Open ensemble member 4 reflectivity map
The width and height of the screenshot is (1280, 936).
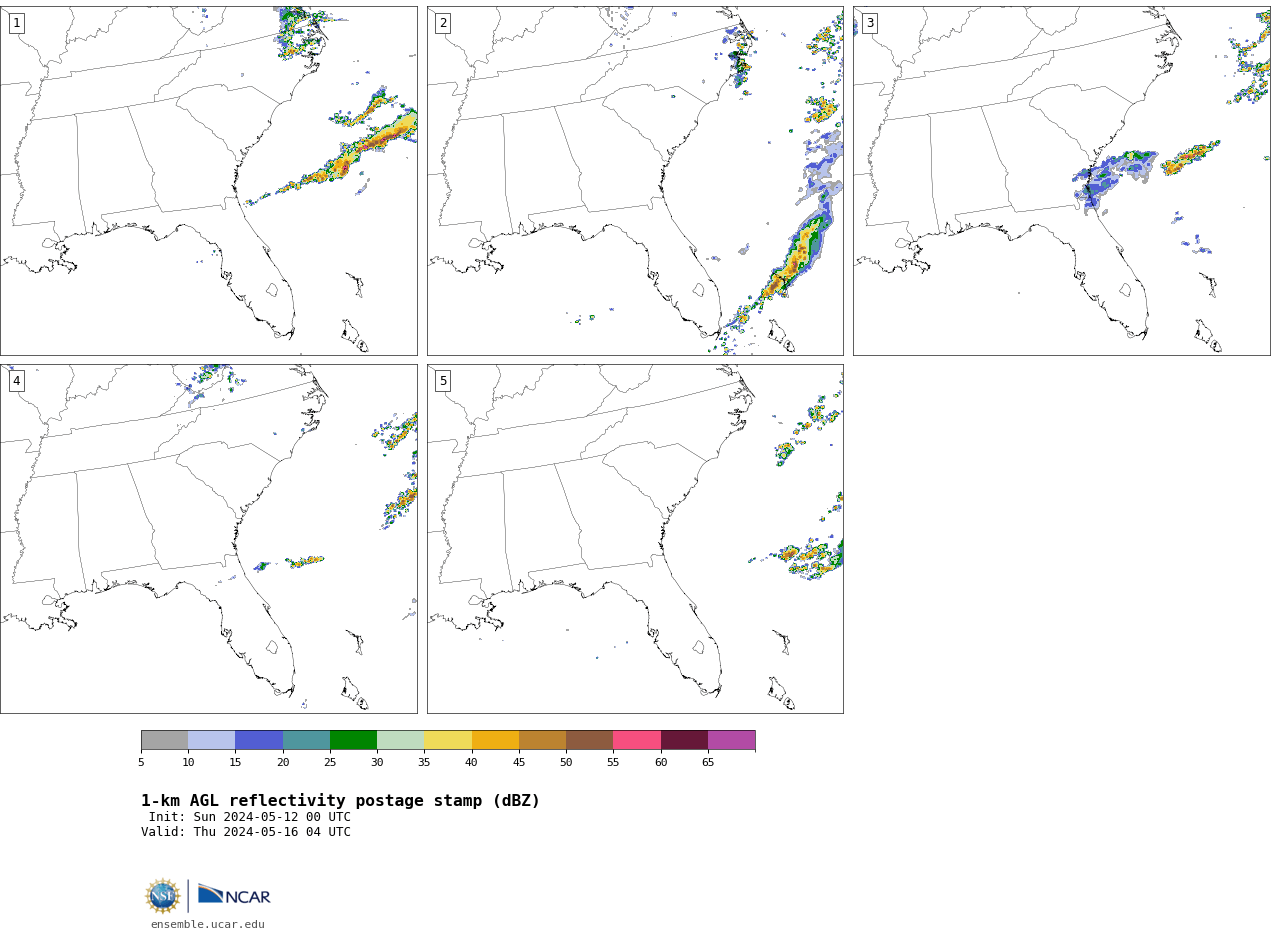click(x=208, y=539)
